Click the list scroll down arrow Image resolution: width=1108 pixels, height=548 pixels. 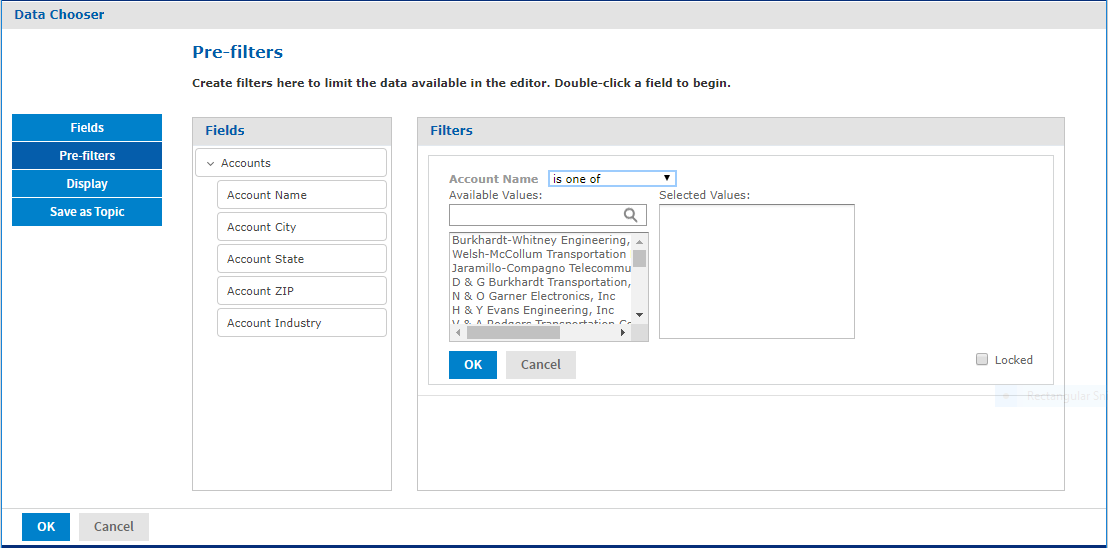point(639,314)
